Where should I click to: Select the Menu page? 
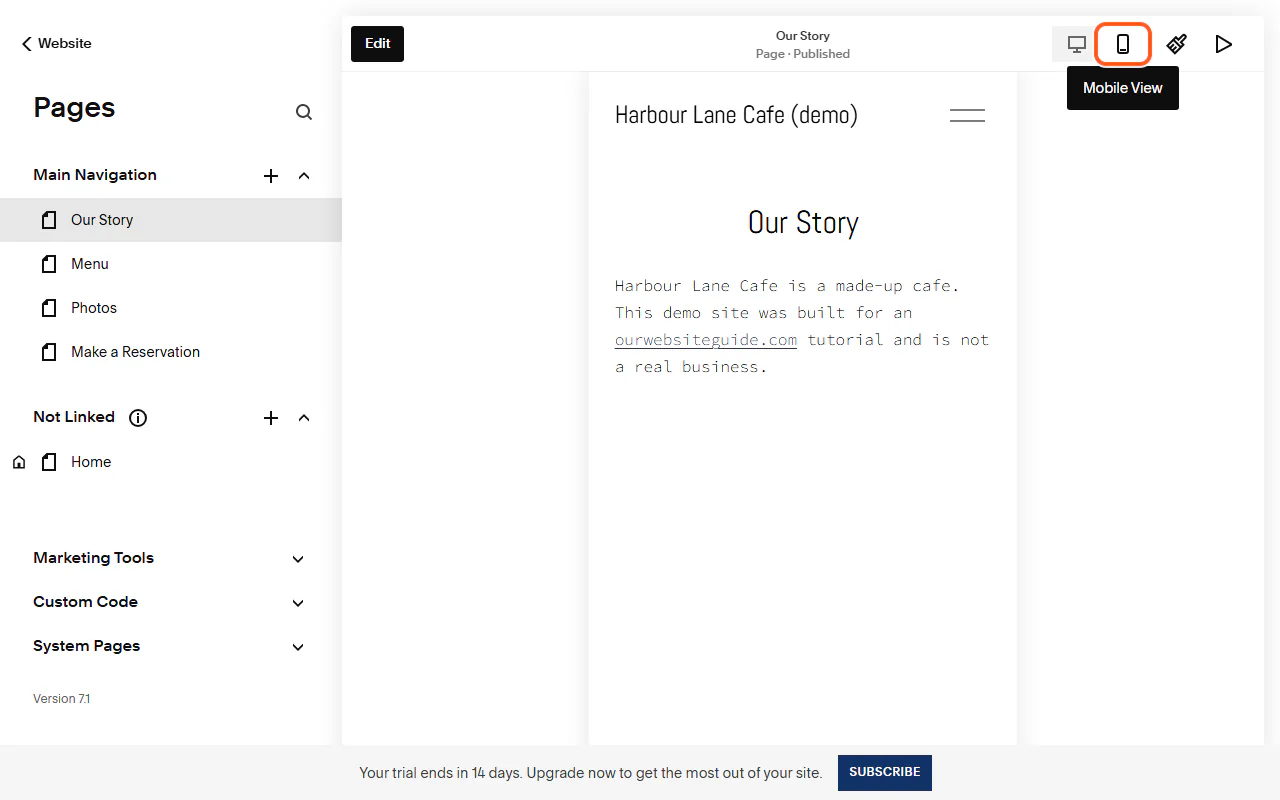click(171, 264)
